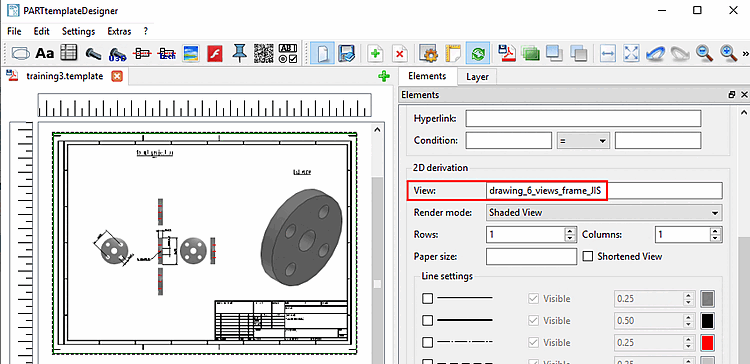Open the Settings menu
Viewport: 750px width, 364px height.
[78, 32]
